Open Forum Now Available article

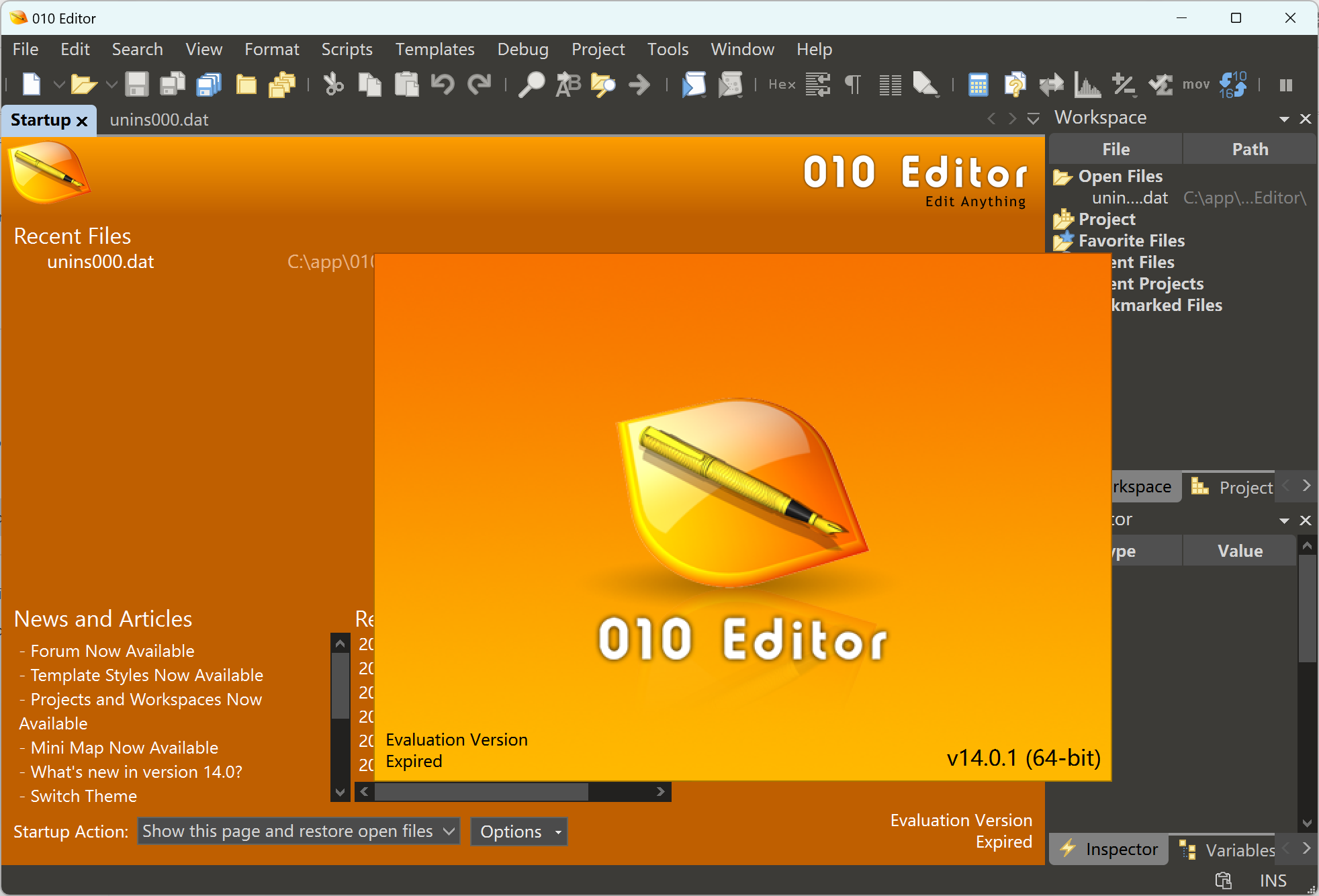coord(112,652)
